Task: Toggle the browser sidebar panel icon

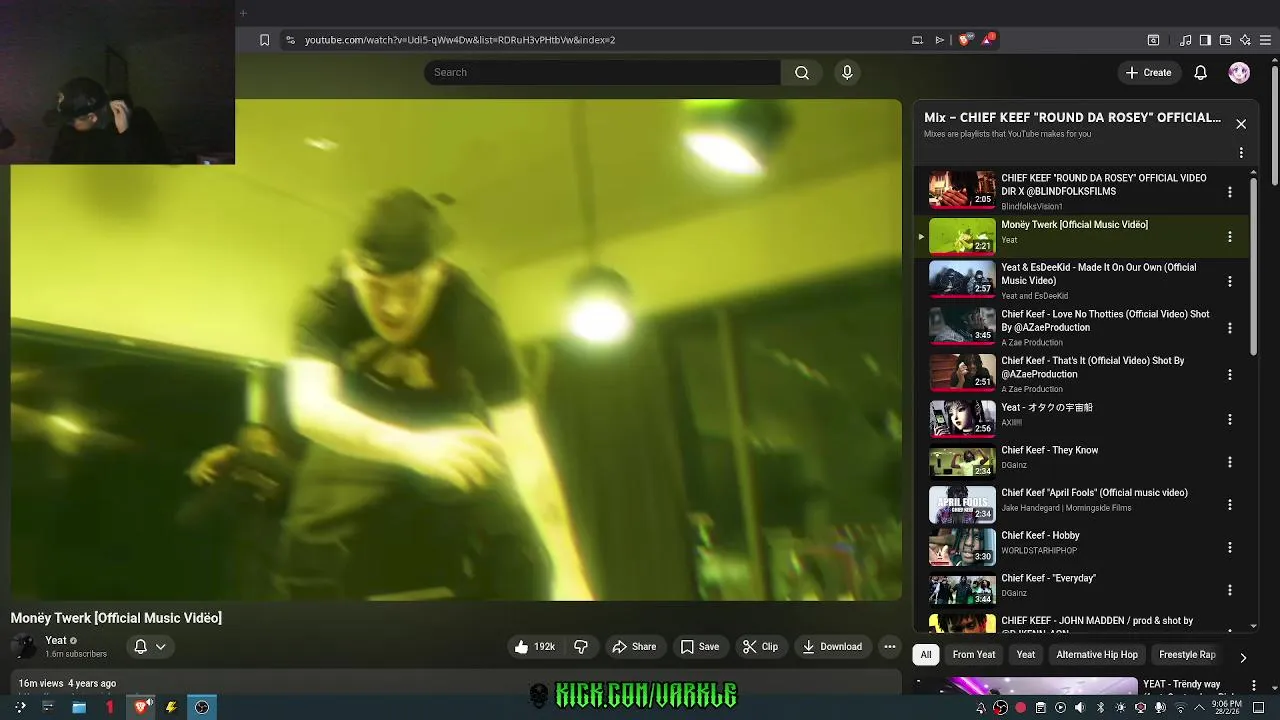Action: [x=1205, y=40]
